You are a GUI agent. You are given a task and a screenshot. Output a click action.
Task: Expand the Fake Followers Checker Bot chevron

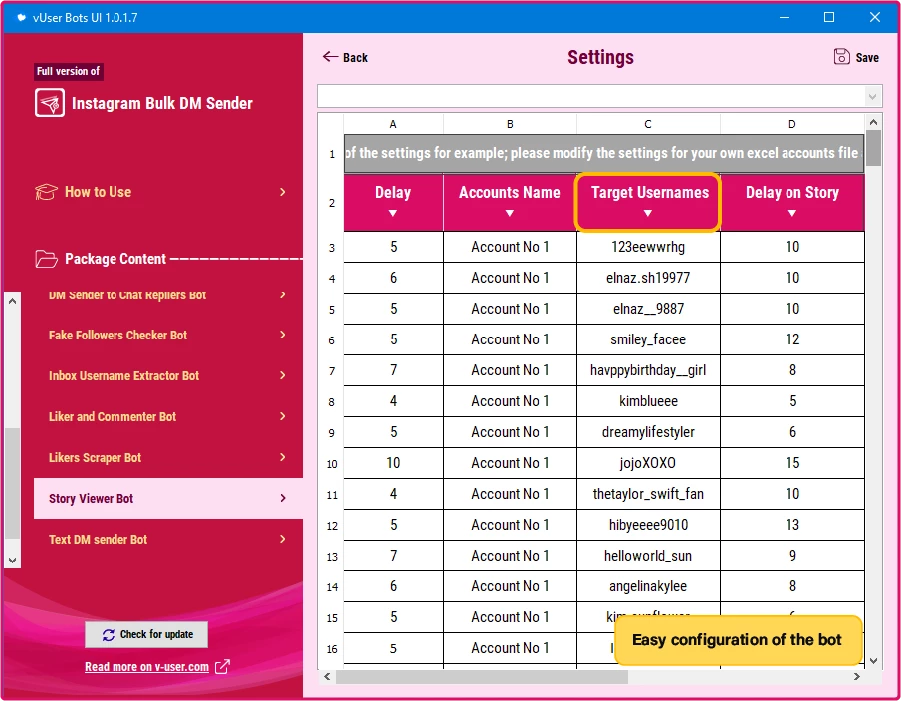click(x=282, y=334)
